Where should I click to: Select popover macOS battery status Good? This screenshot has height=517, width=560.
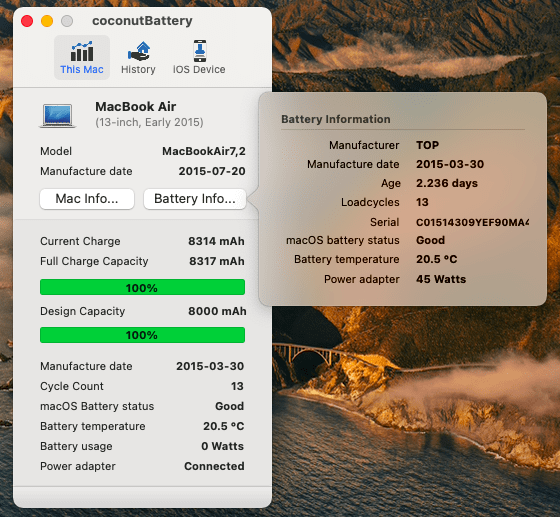(430, 240)
